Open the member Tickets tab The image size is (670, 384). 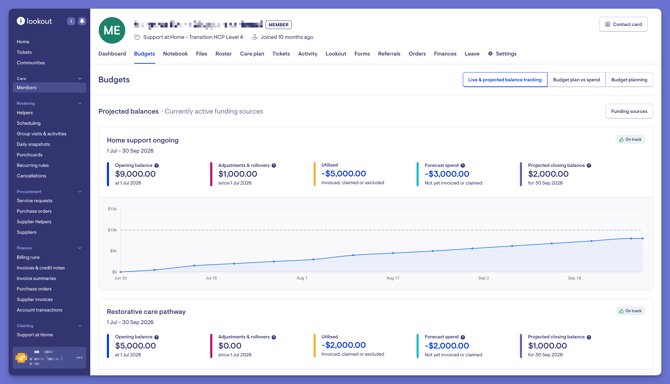pos(281,54)
